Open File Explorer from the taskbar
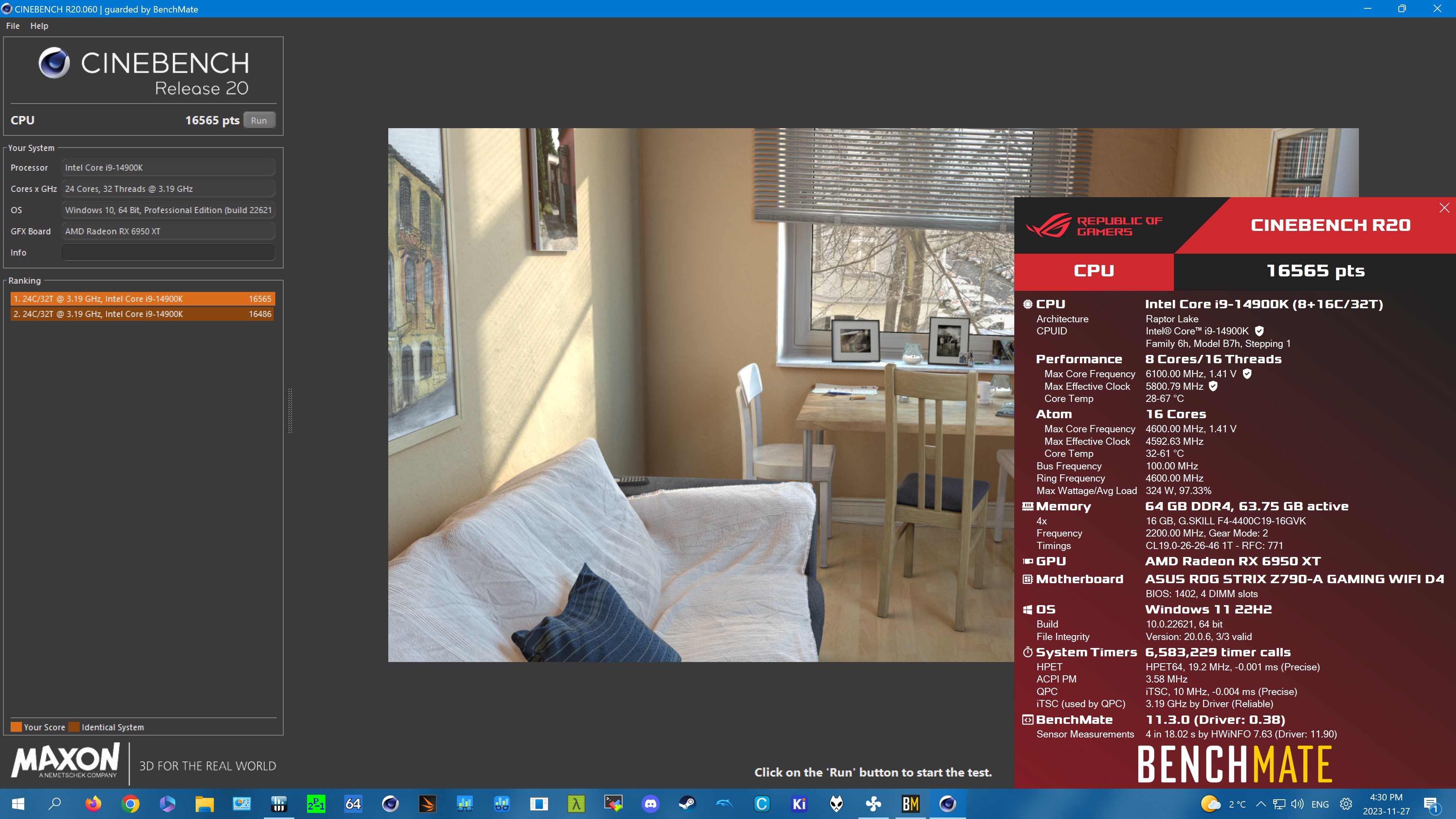 205,804
